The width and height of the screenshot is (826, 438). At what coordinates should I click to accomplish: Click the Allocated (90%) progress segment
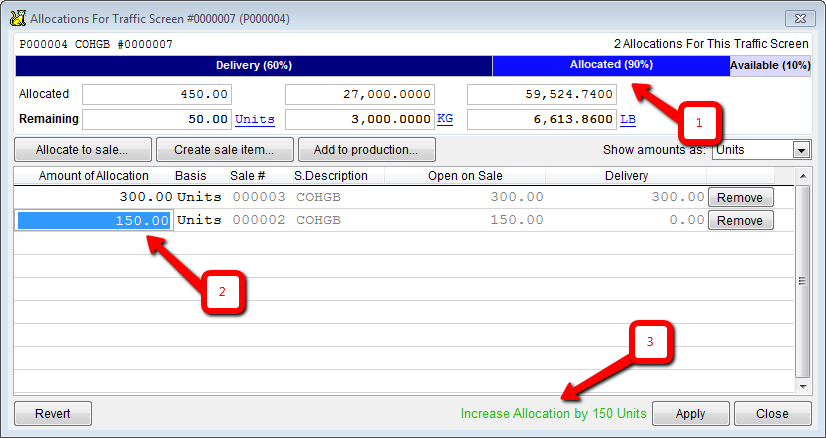[611, 66]
